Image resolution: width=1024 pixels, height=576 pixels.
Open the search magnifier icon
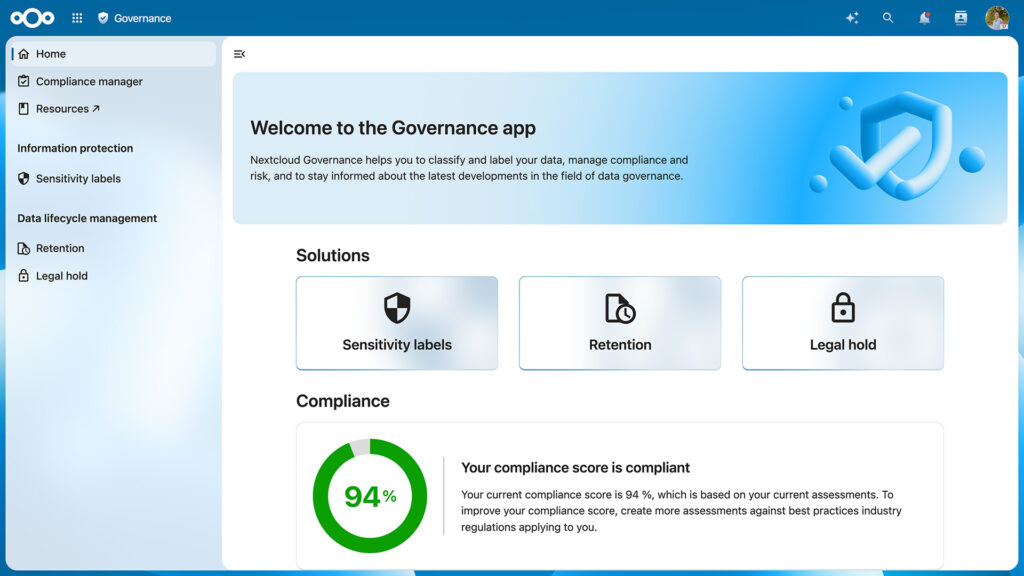pyautogui.click(x=888, y=18)
